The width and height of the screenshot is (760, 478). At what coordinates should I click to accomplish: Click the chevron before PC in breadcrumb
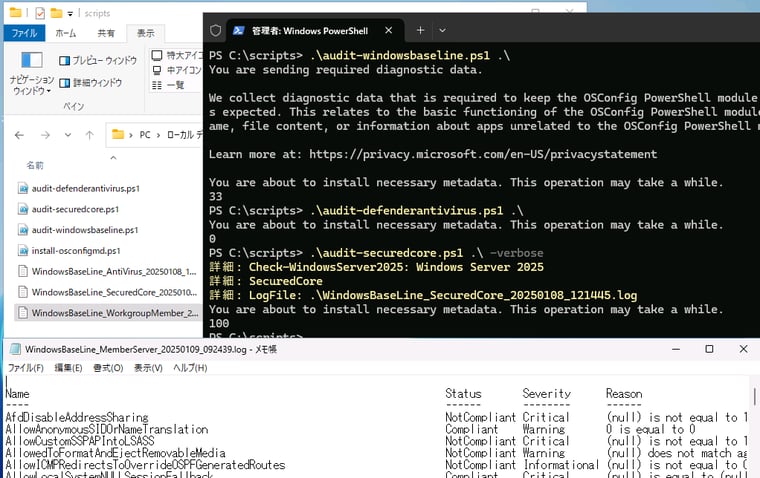coord(131,135)
